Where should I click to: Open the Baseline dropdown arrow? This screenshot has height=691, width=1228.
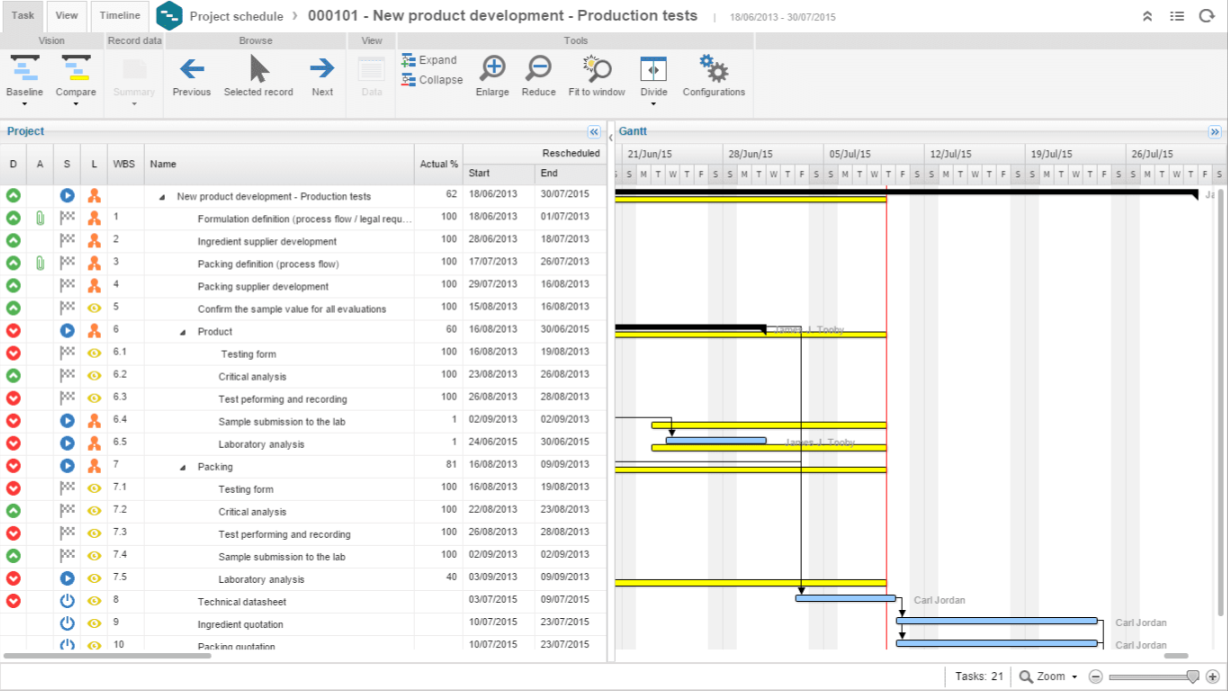click(25, 104)
